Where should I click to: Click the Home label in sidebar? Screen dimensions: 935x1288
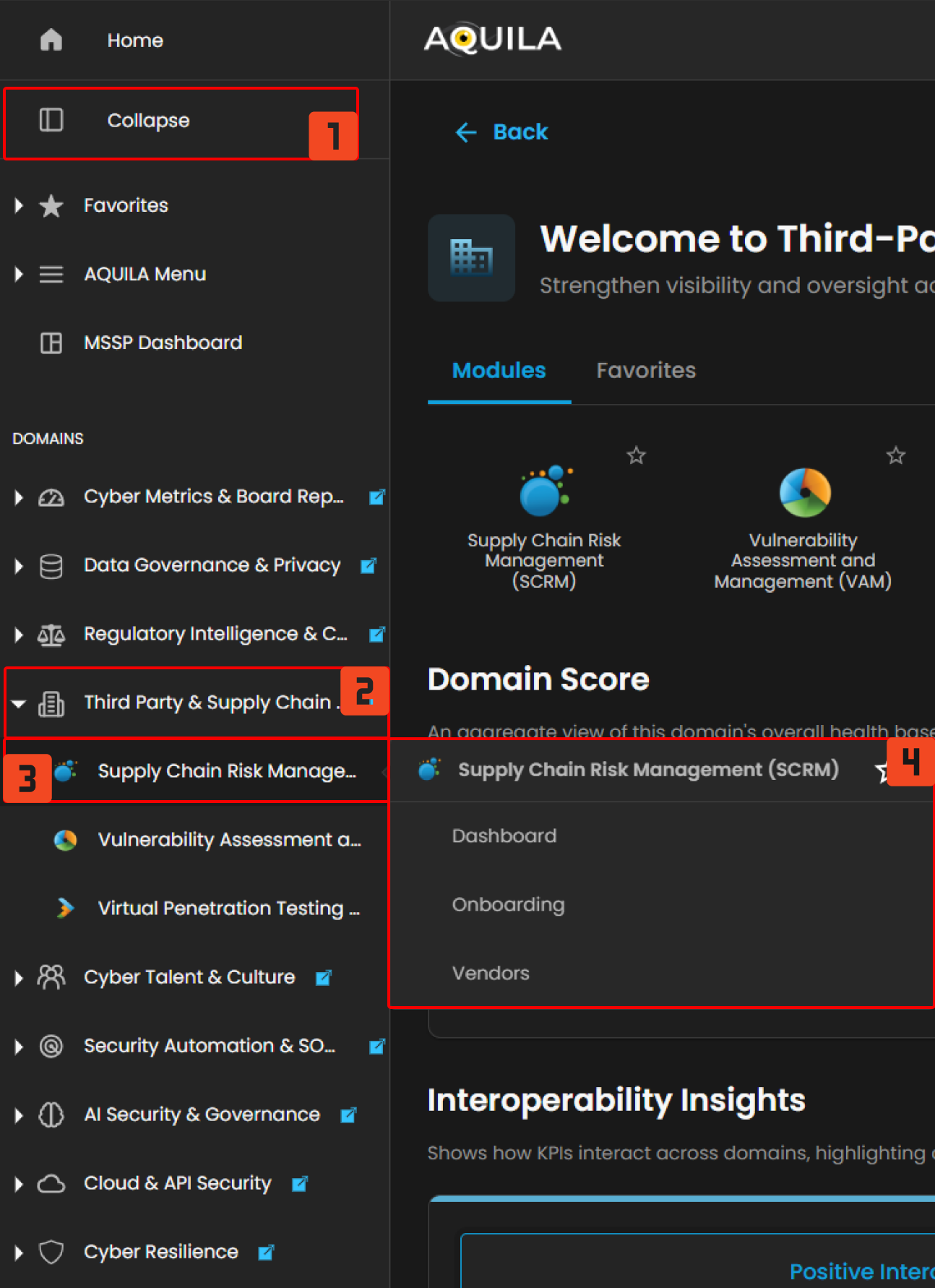(135, 40)
